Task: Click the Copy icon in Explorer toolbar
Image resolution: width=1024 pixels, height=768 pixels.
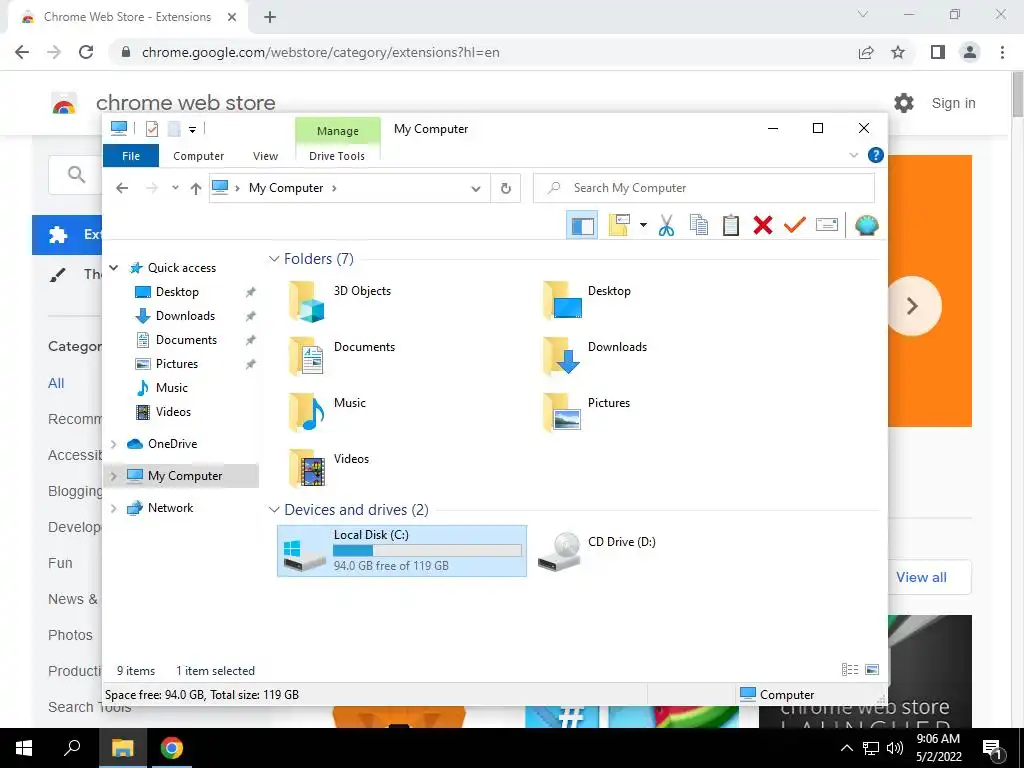Action: pos(699,226)
